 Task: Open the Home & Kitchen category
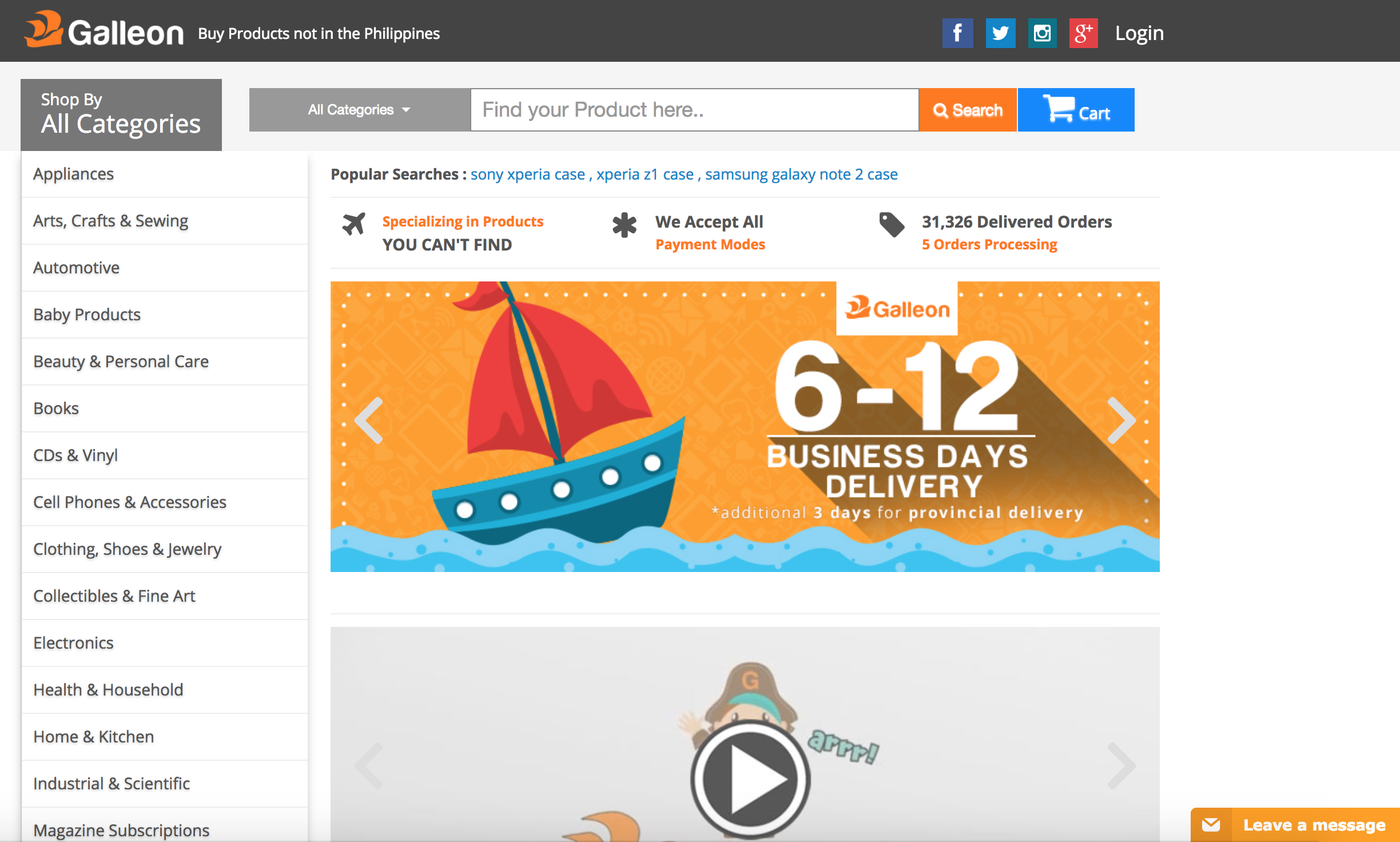(x=165, y=737)
